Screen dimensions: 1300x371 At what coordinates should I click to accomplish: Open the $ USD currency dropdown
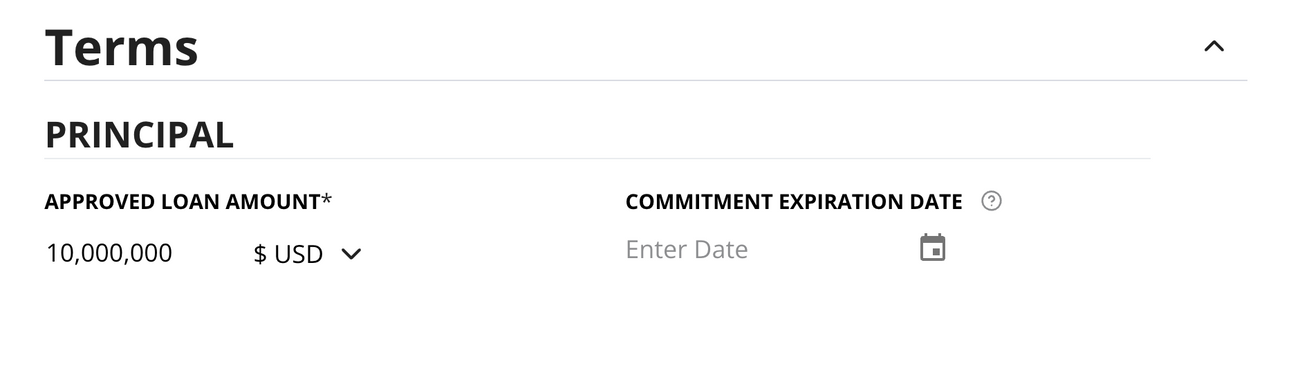[307, 254]
